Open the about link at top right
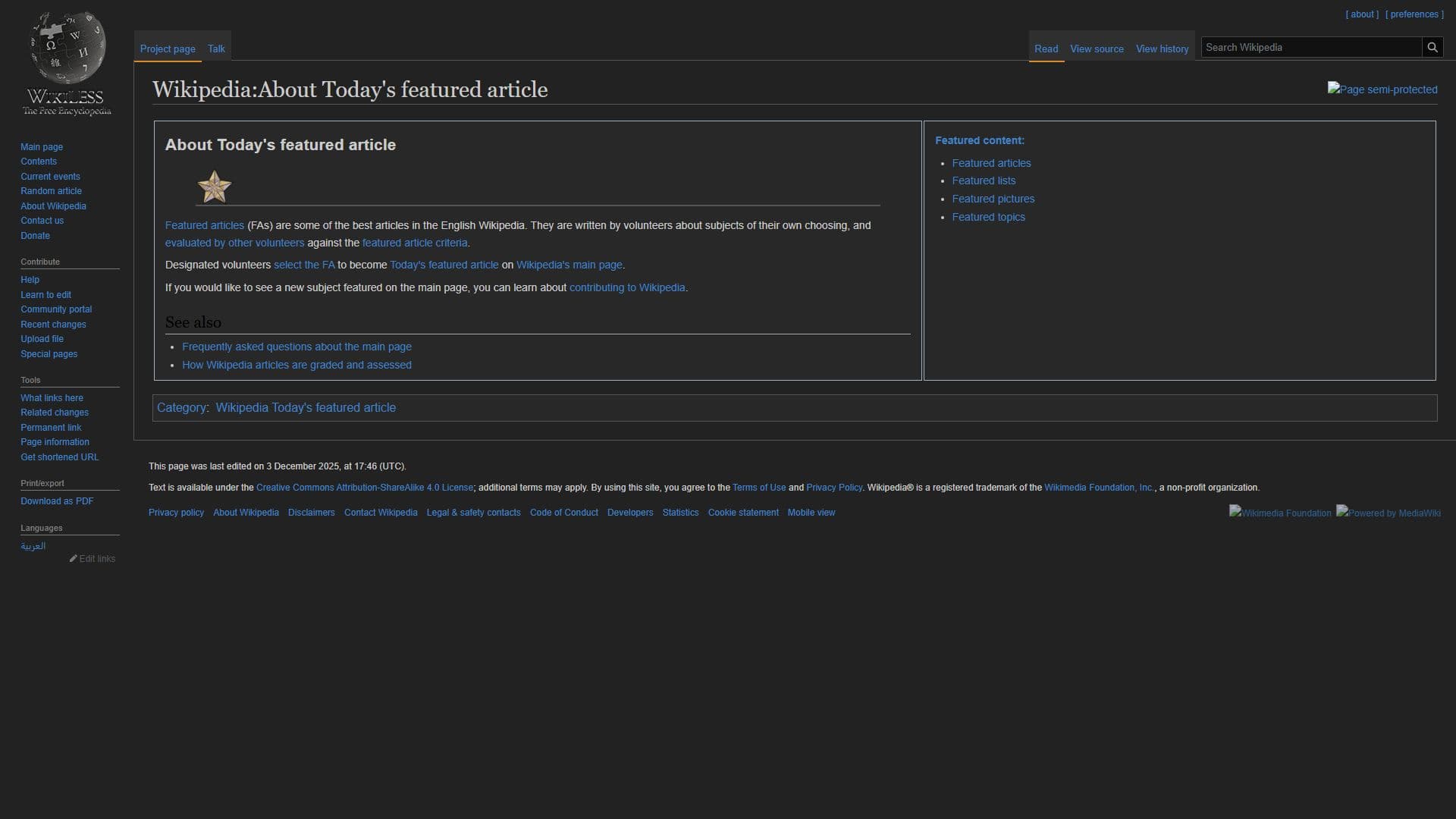 [1362, 14]
